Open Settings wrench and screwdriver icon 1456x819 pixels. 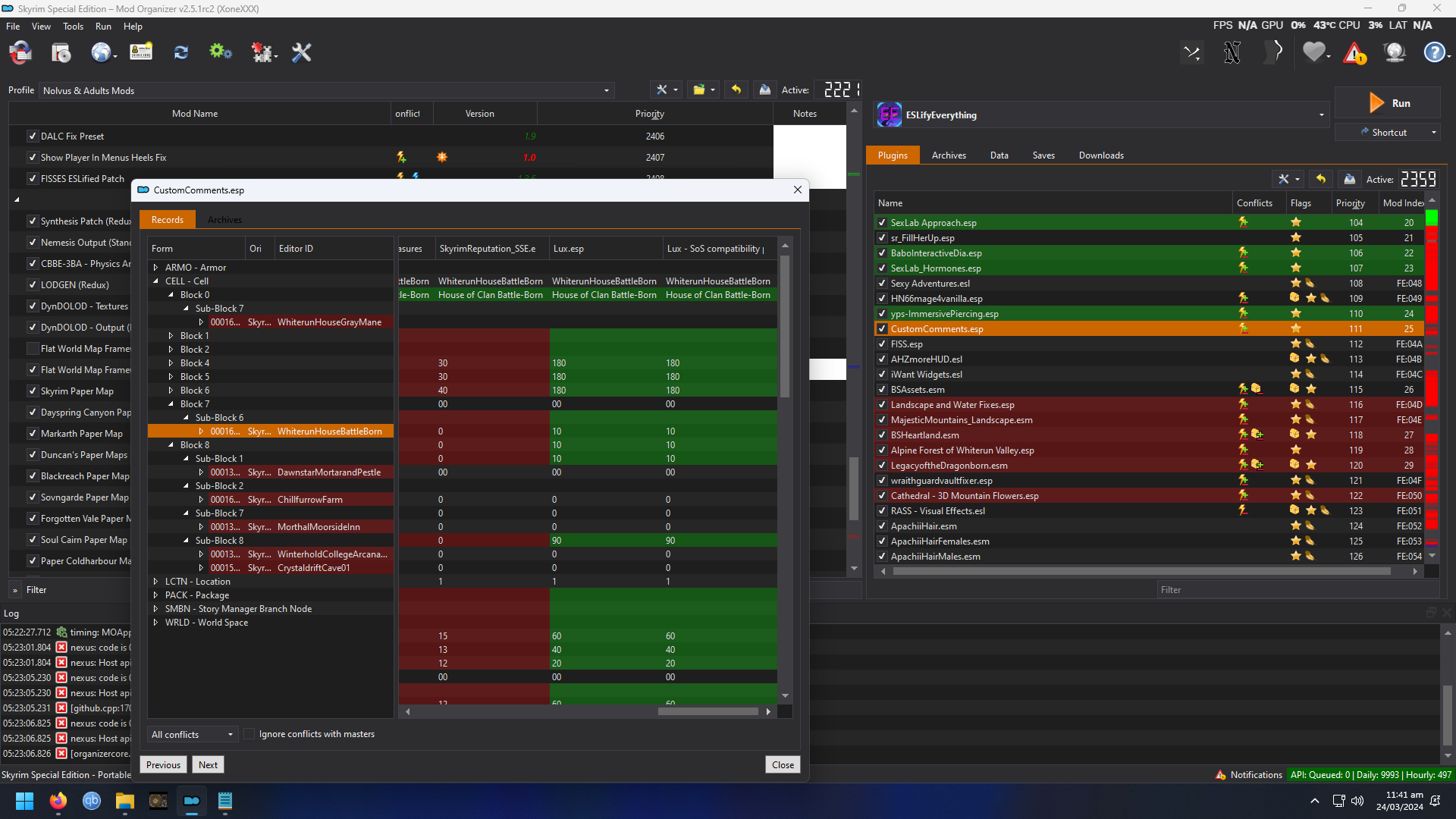[x=302, y=52]
